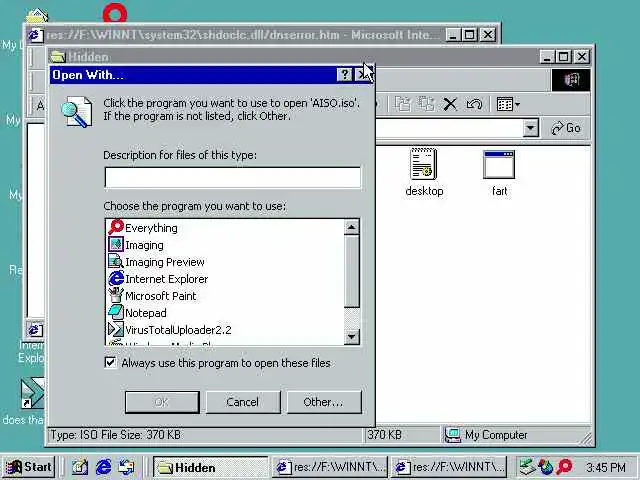The width and height of the screenshot is (640, 480).
Task: Click the Delete X toolbar icon
Action: click(x=450, y=104)
